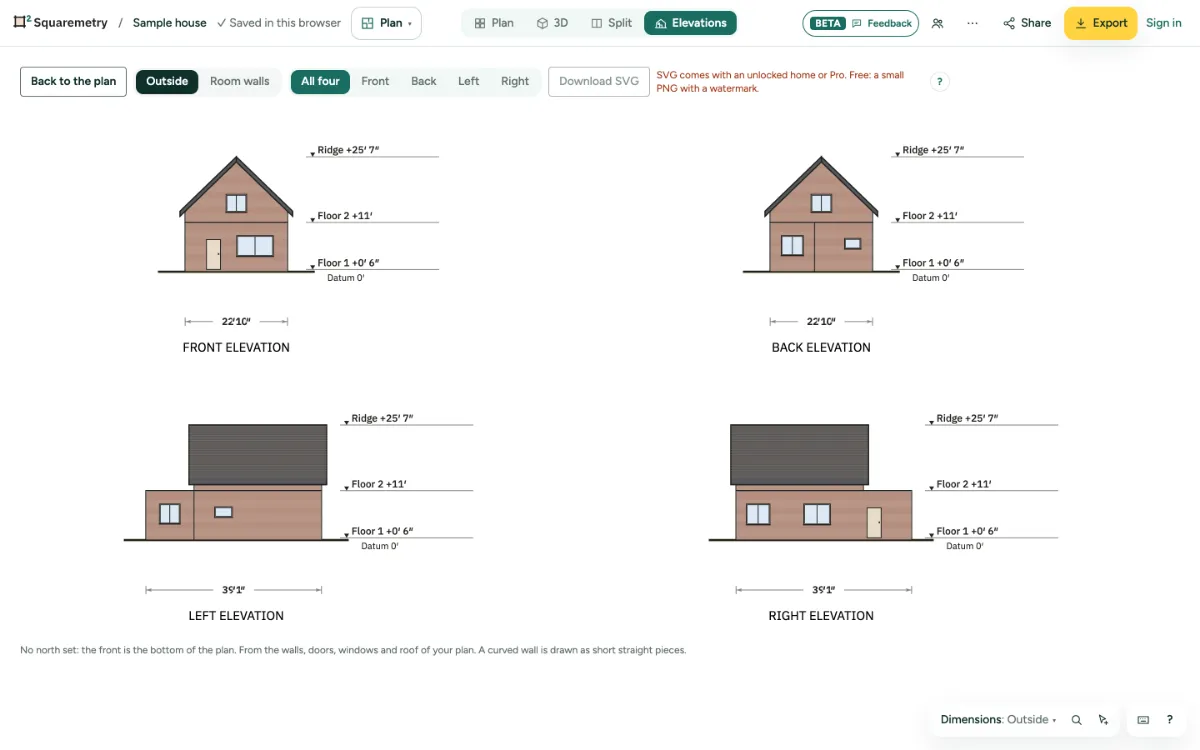Switch to the Plan view tab
The height and width of the screenshot is (750, 1200).
[x=494, y=23]
